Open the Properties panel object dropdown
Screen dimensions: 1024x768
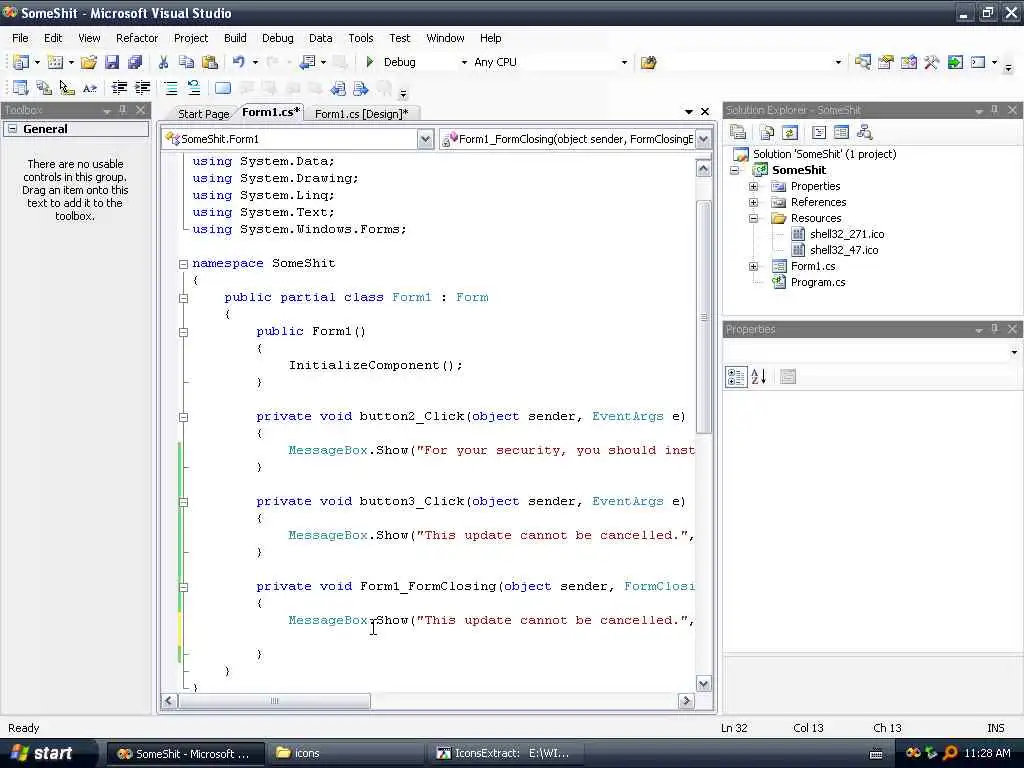pyautogui.click(x=1014, y=353)
